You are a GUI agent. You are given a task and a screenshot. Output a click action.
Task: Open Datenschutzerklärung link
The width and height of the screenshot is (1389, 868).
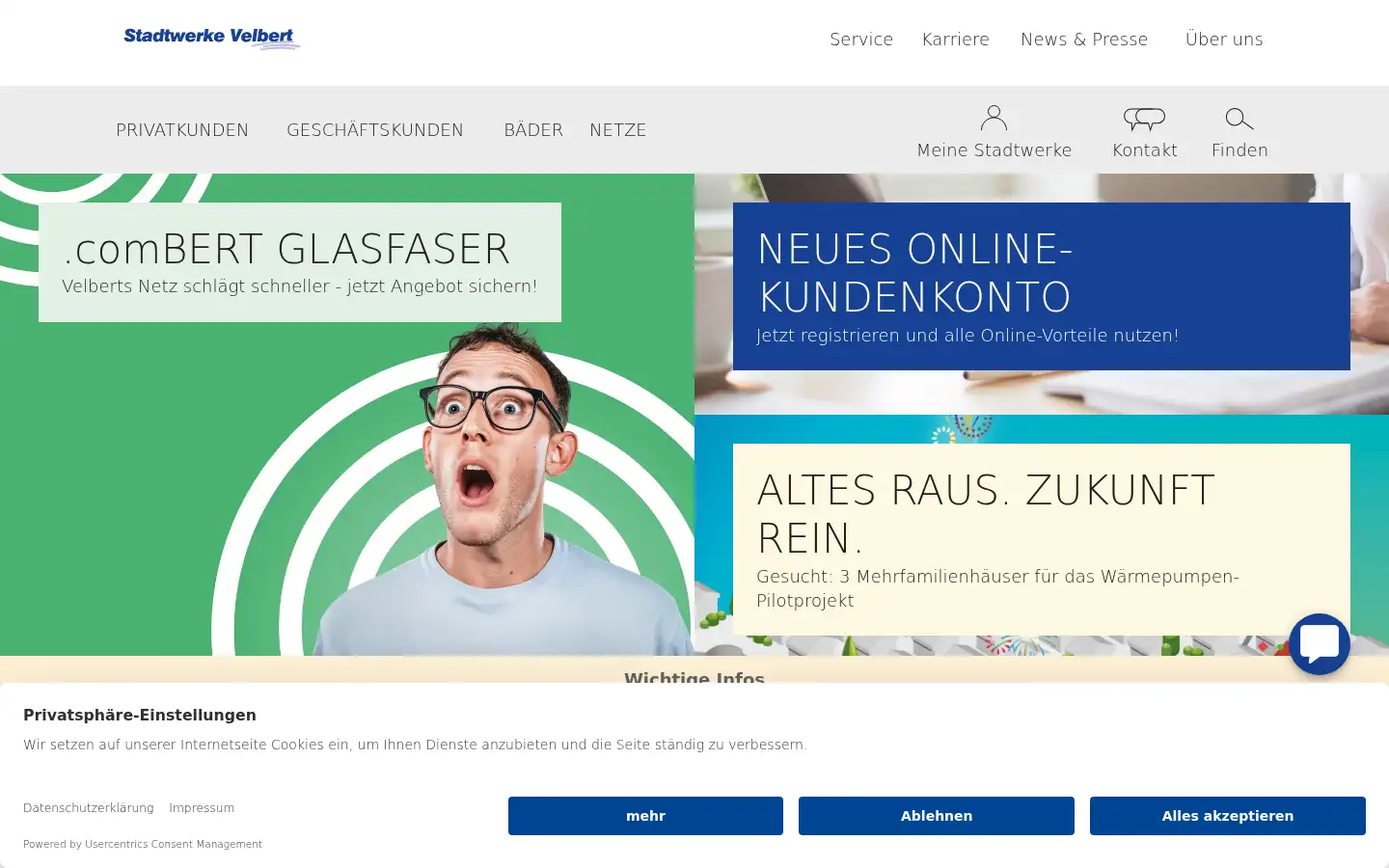pos(89,808)
